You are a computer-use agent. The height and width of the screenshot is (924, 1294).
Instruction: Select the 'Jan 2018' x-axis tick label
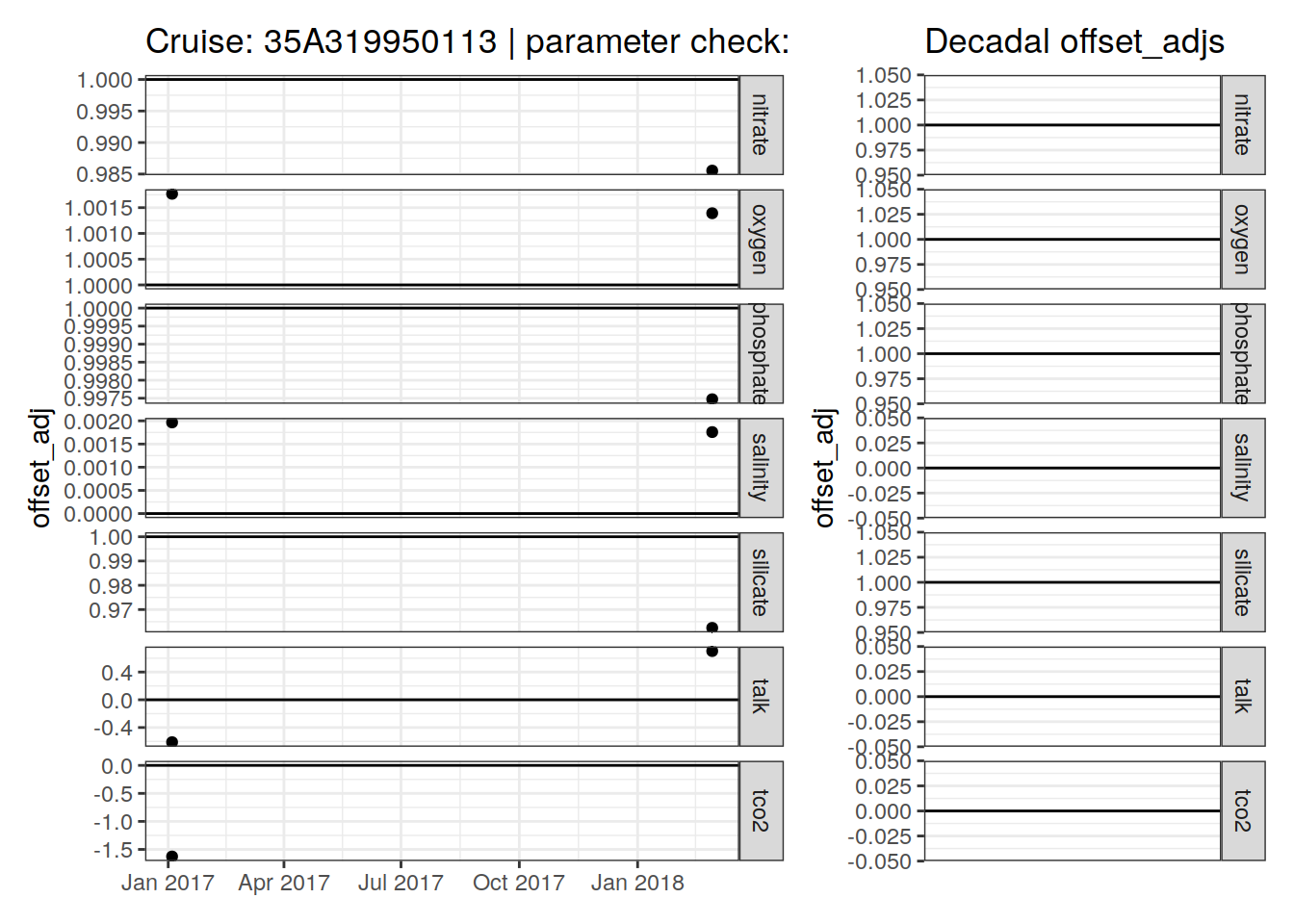point(636,883)
